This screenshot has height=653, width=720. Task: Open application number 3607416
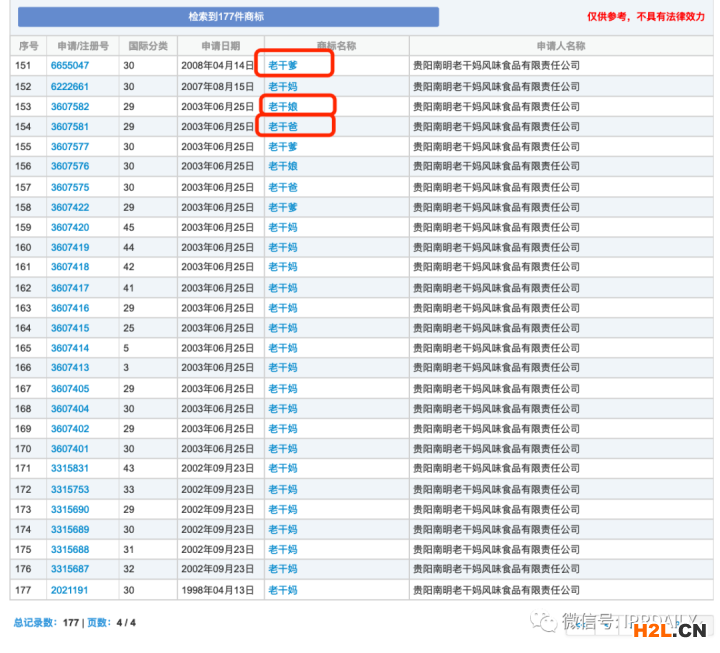[70, 308]
